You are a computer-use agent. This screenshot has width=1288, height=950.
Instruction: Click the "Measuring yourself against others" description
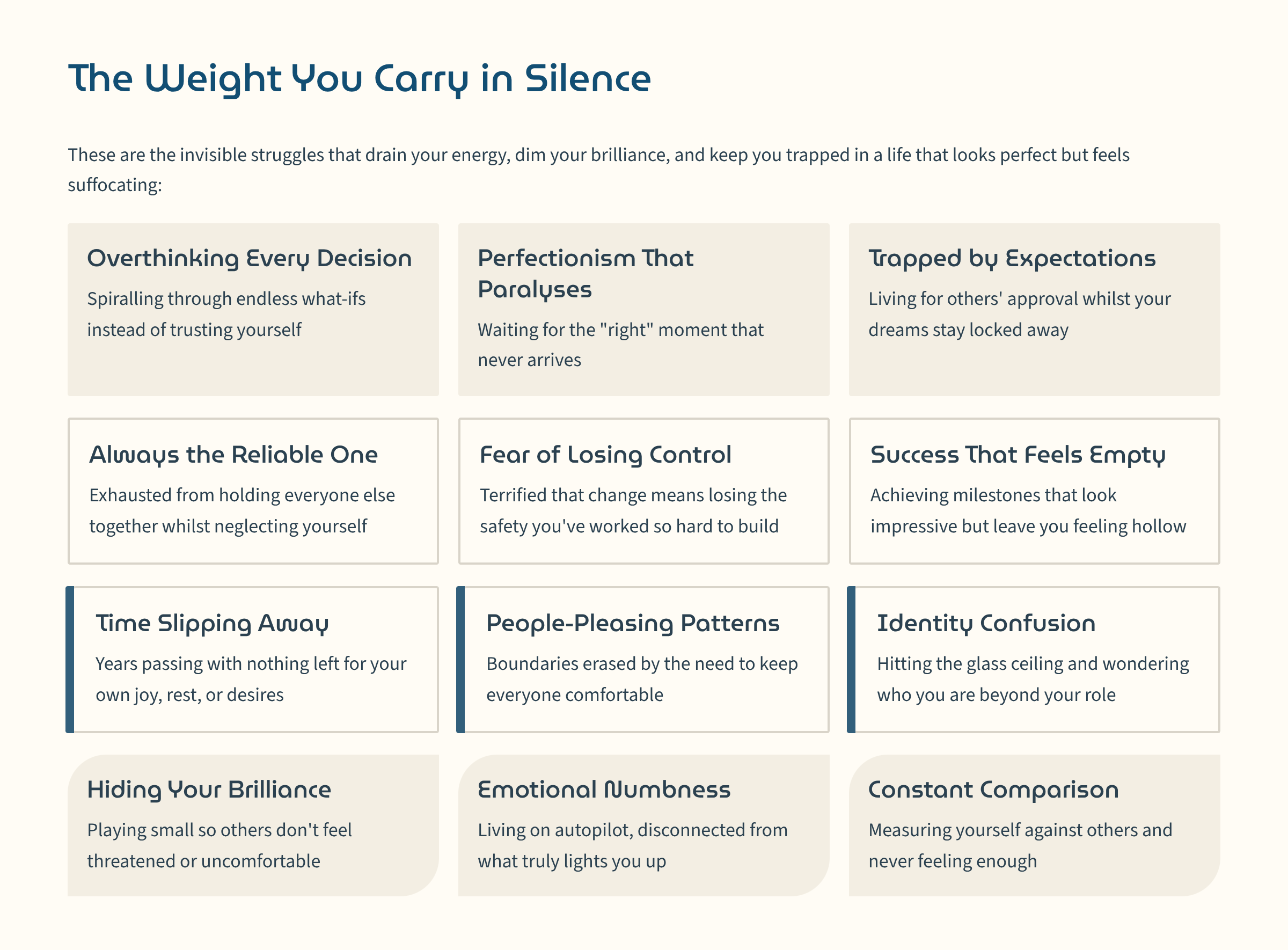[1020, 845]
